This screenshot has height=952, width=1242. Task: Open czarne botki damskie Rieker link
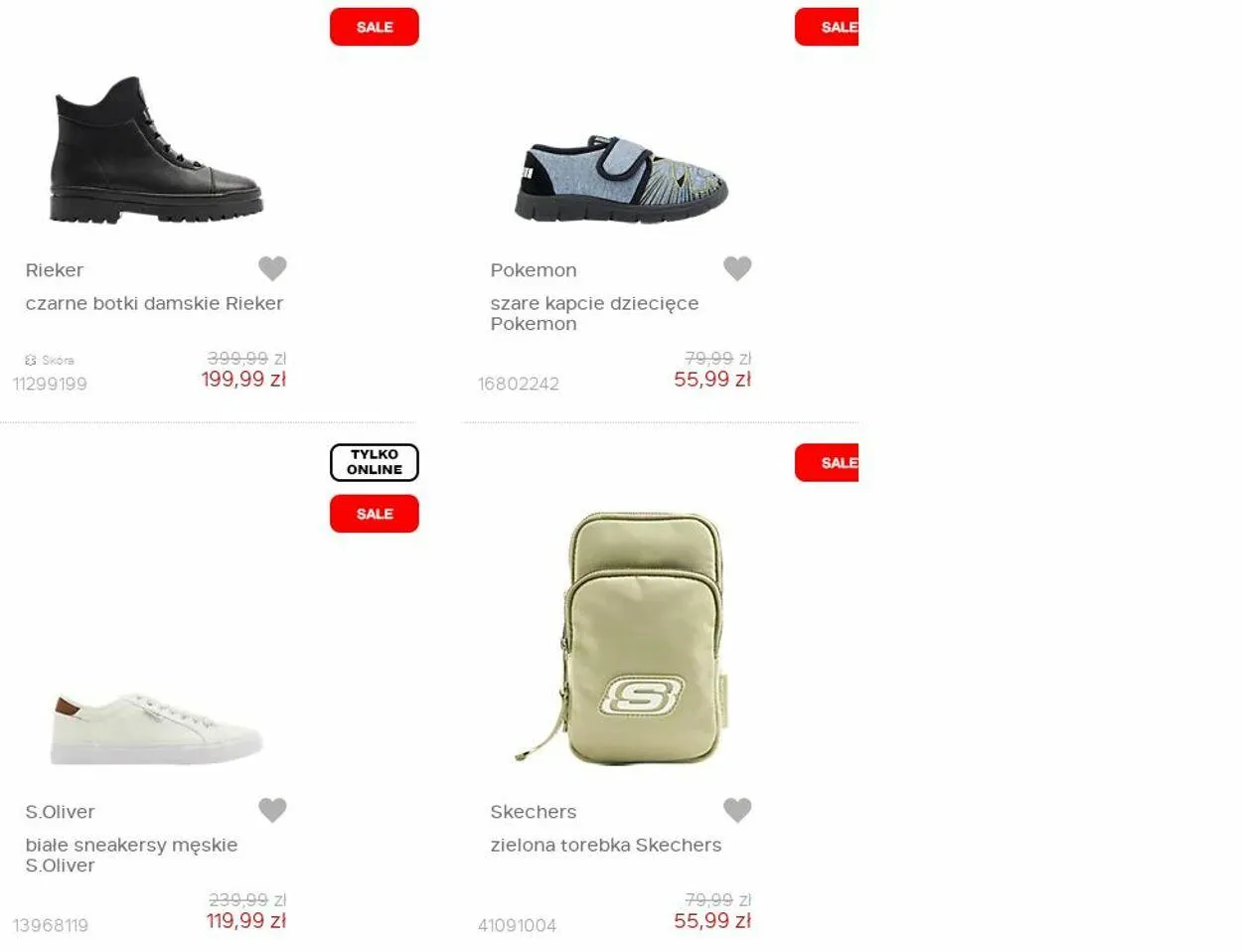[x=154, y=303]
